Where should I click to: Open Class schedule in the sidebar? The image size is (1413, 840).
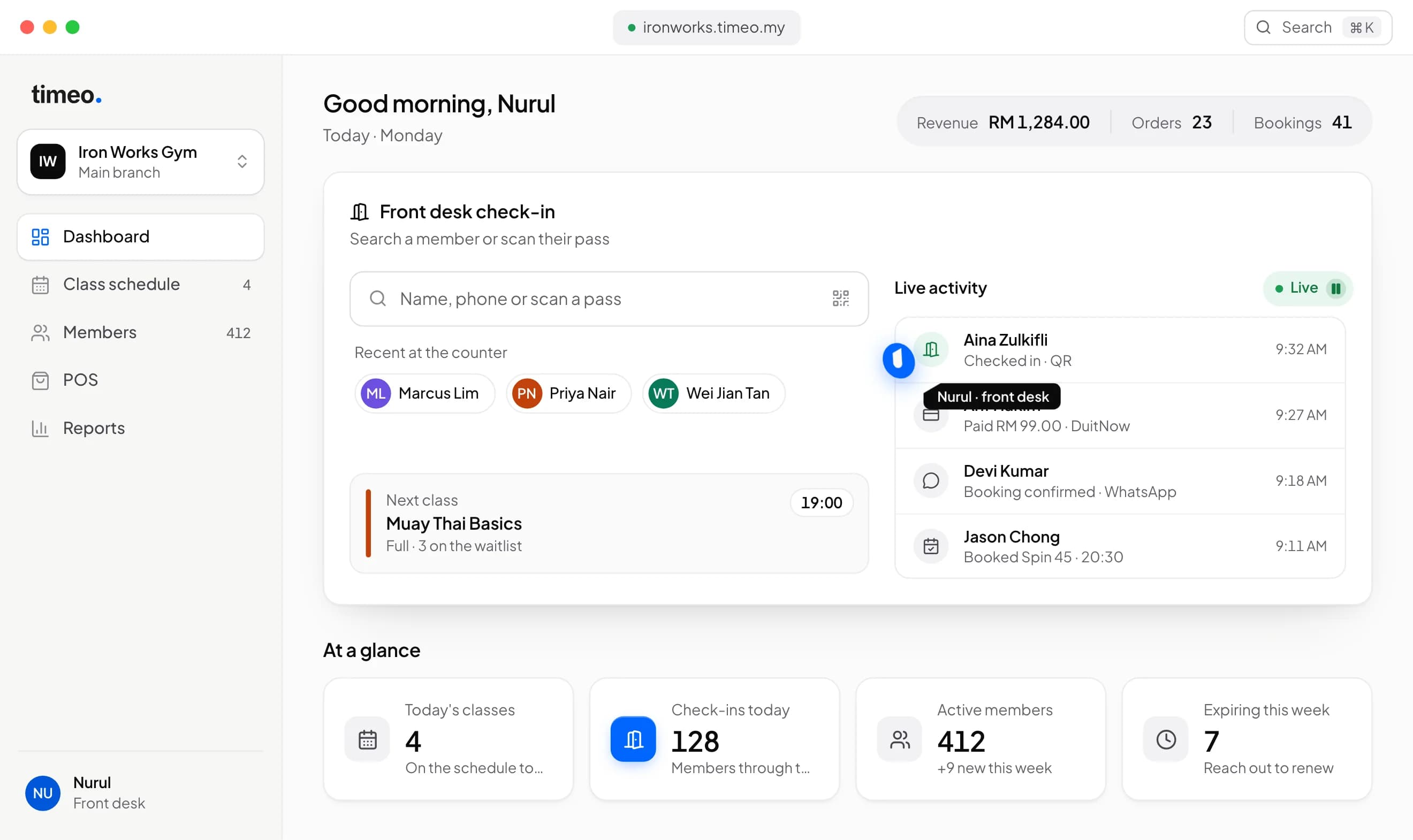[x=140, y=285]
